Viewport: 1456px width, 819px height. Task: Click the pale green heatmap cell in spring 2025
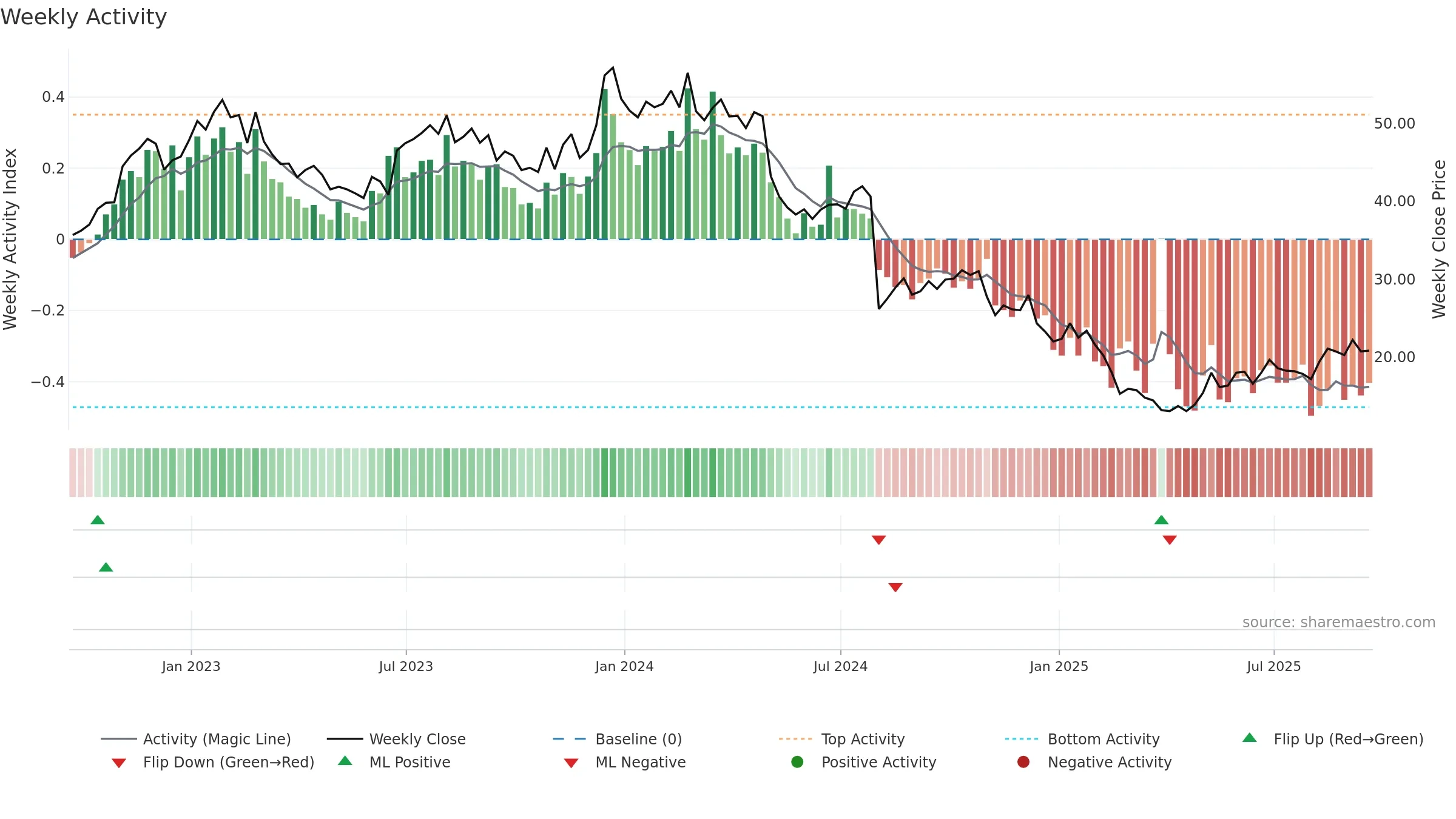[1161, 473]
